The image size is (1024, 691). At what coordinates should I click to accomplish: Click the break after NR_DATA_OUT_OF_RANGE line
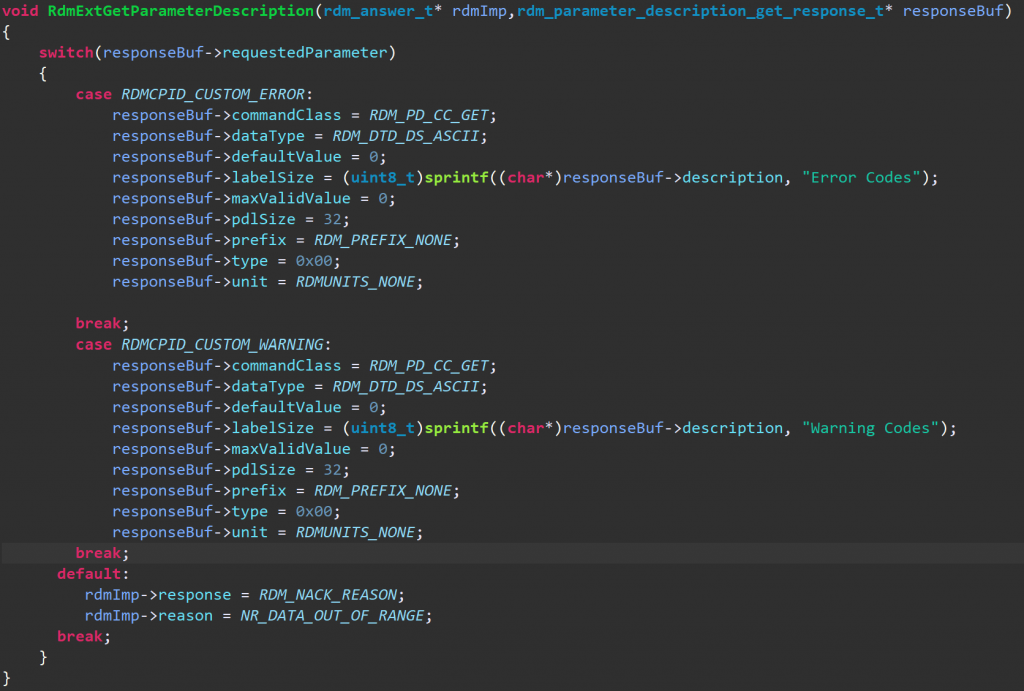click(80, 637)
